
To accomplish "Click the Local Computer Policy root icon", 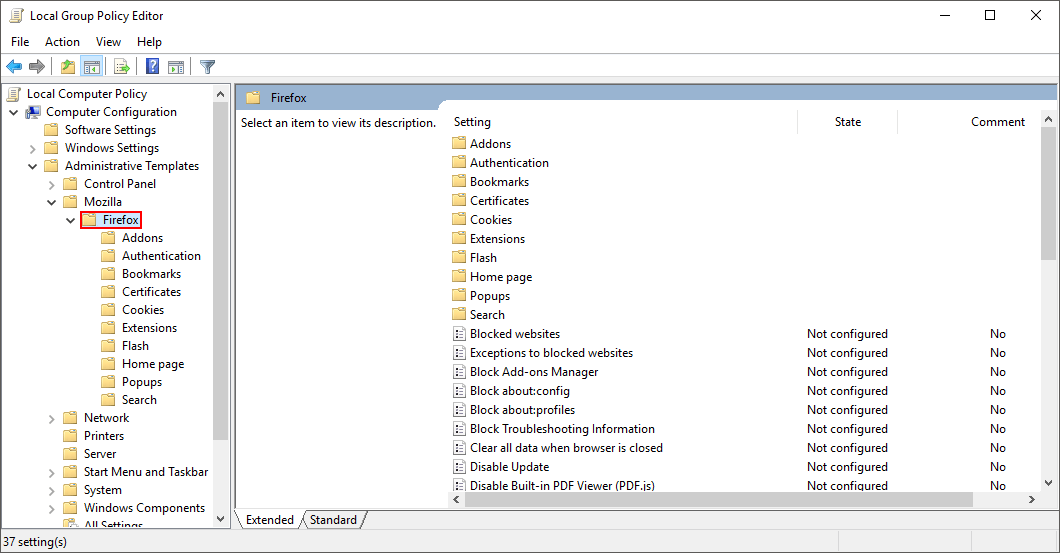I will [x=14, y=94].
